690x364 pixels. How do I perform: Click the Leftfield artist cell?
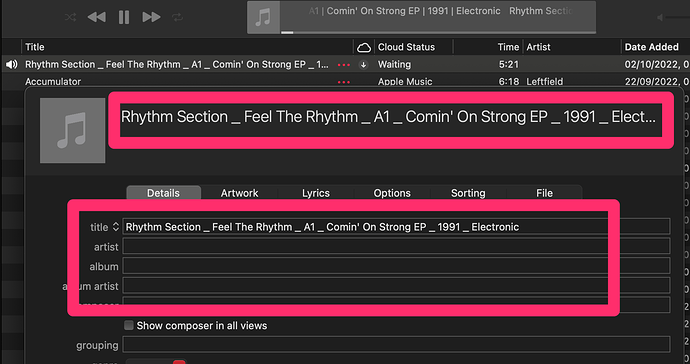pyautogui.click(x=545, y=82)
